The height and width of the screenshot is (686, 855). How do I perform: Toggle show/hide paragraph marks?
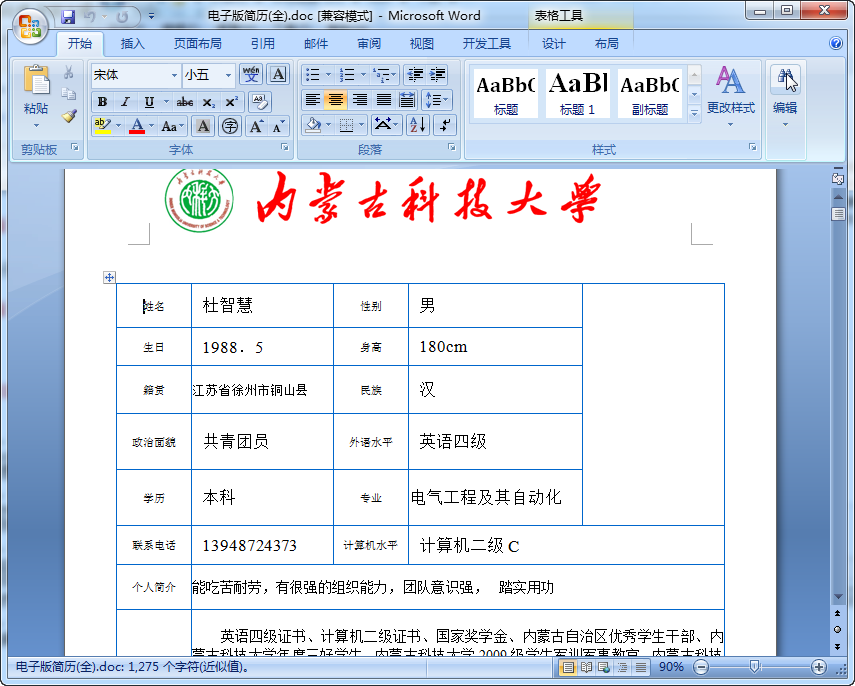pos(445,125)
